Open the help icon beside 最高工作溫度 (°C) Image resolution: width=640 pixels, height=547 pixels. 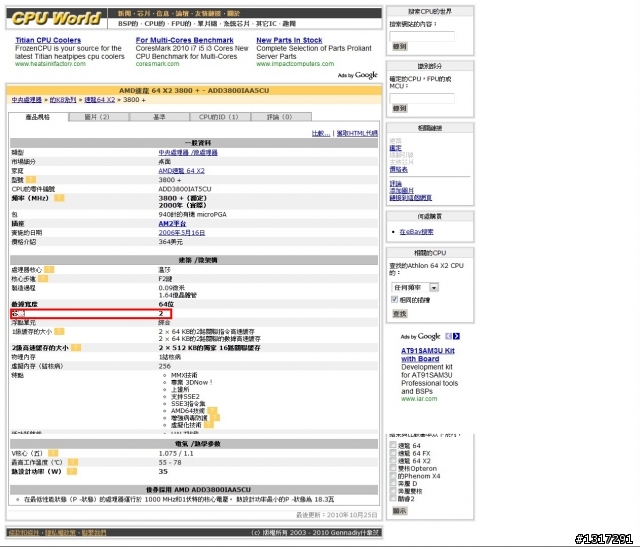(x=73, y=462)
